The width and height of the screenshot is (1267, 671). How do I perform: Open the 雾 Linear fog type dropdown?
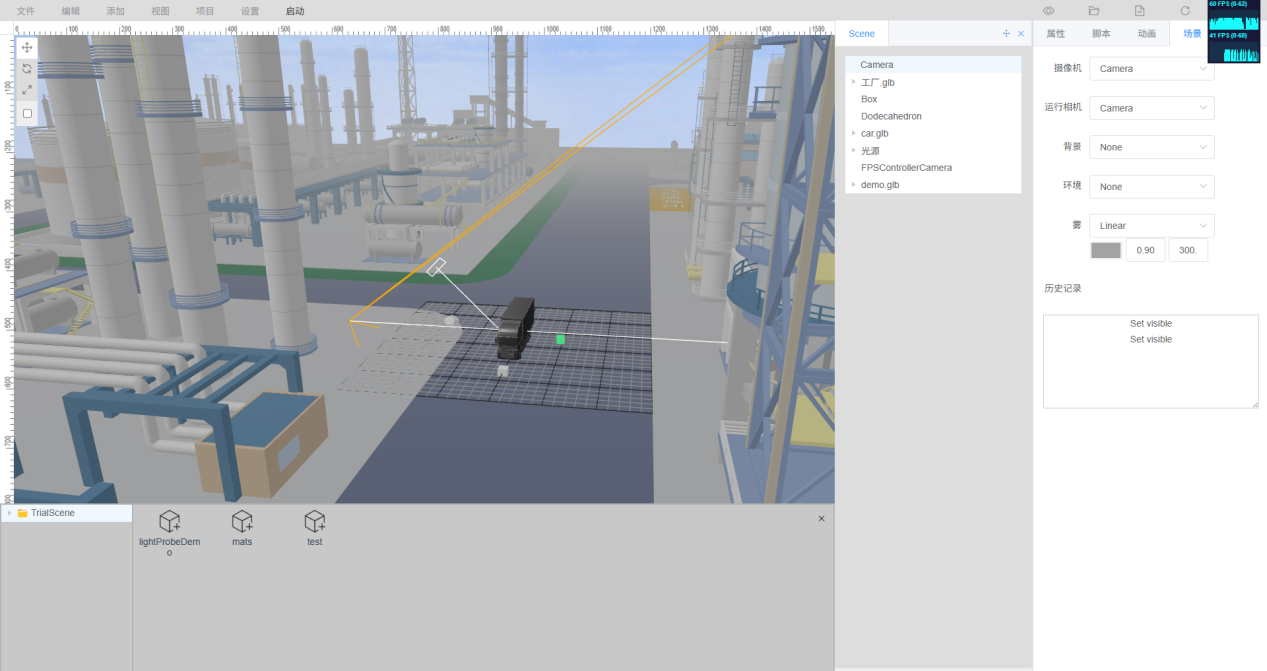point(1151,226)
